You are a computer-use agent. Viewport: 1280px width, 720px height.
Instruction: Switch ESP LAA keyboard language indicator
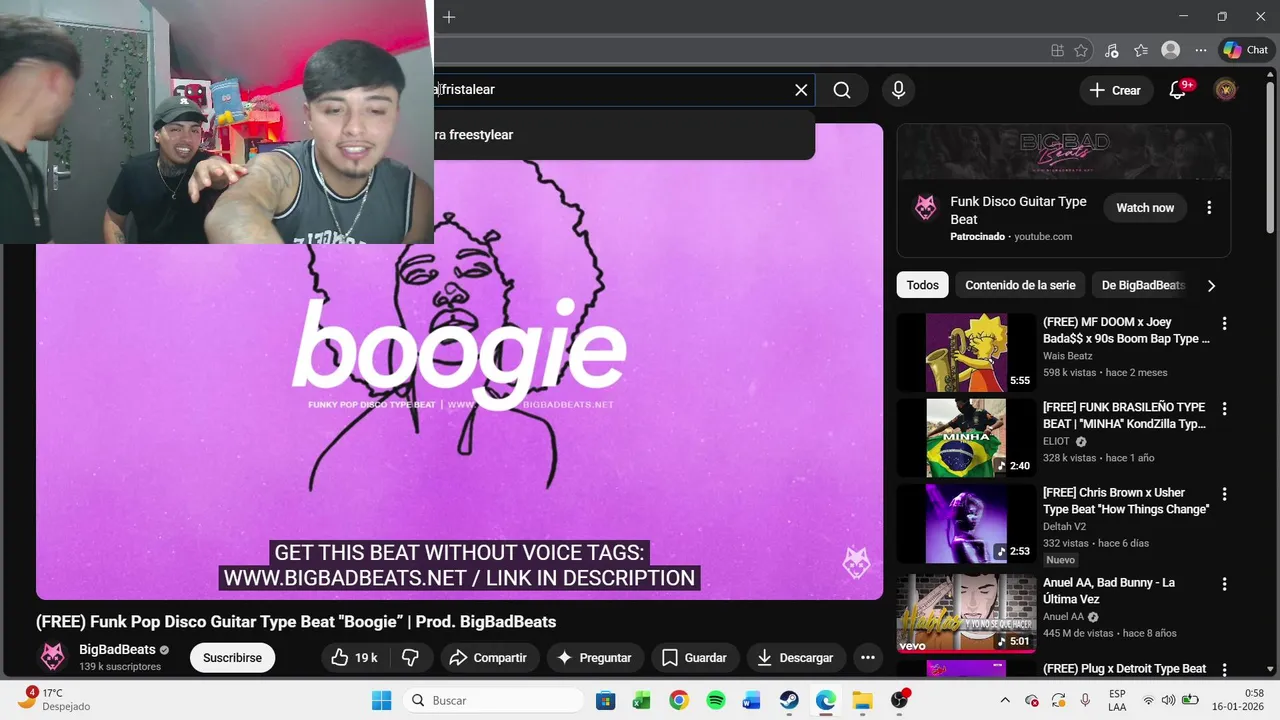[1117, 700]
